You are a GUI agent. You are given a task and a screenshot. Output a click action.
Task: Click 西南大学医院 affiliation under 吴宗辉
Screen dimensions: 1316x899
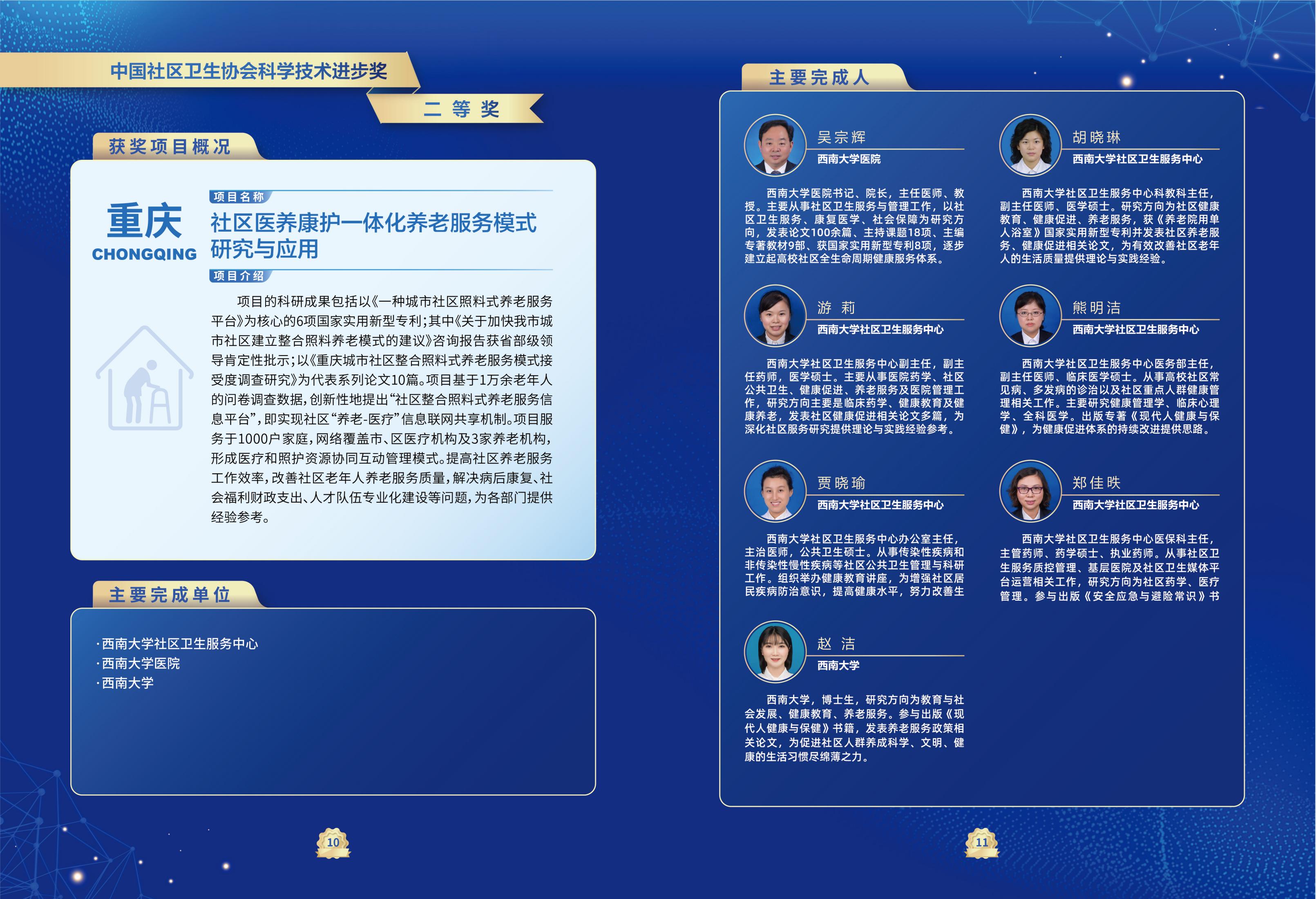(849, 159)
